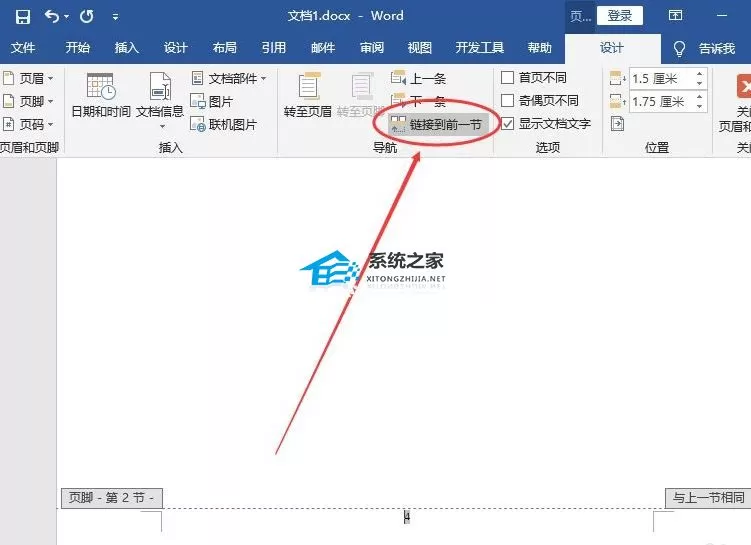Screen dimensions: 751x545
Task: Toggle 链接到前一节 button
Action: point(435,125)
